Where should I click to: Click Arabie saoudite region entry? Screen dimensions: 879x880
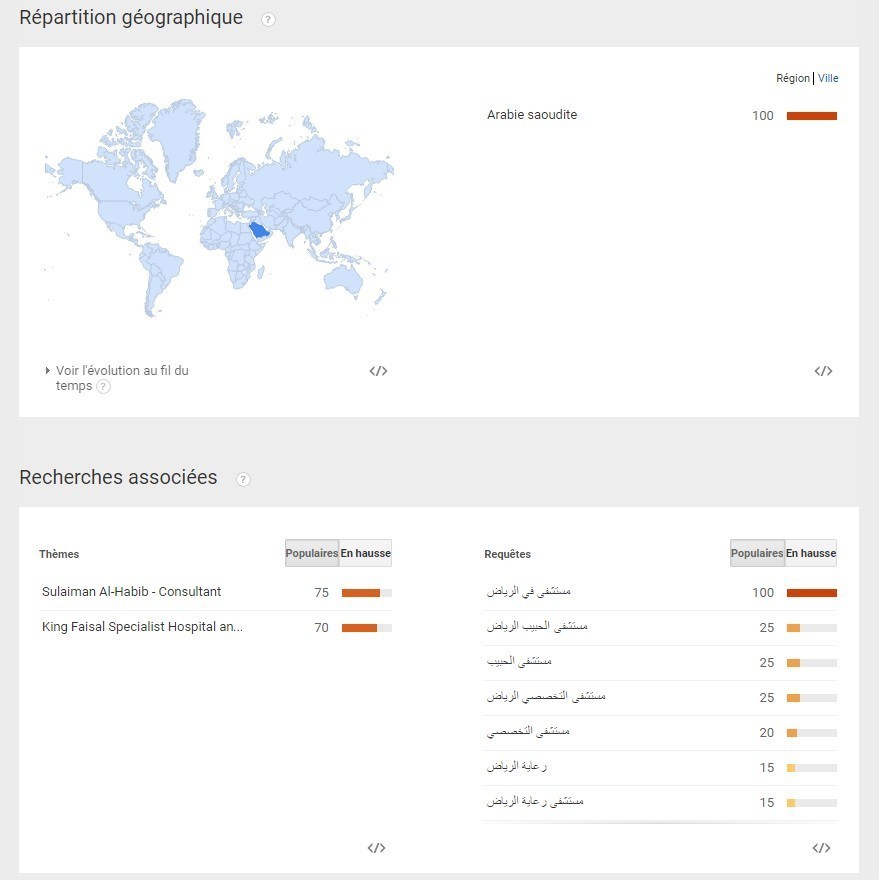point(532,115)
